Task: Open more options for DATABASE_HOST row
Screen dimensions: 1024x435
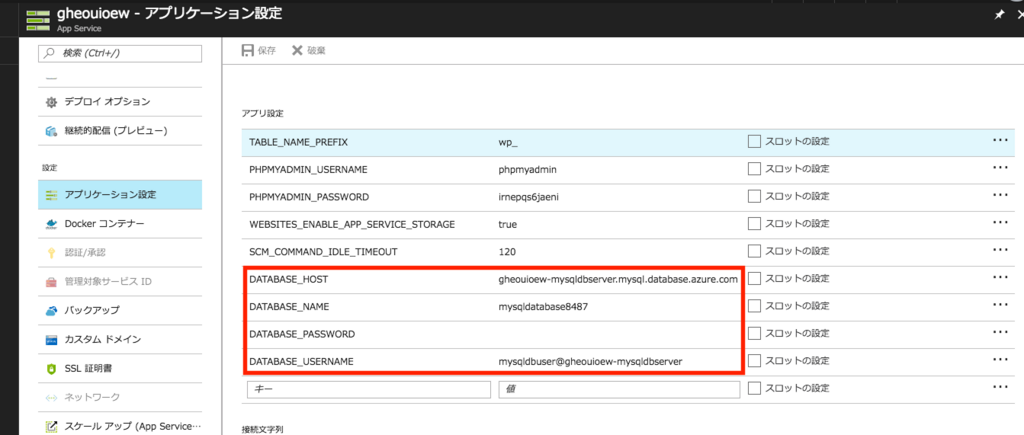Action: click(x=1000, y=277)
